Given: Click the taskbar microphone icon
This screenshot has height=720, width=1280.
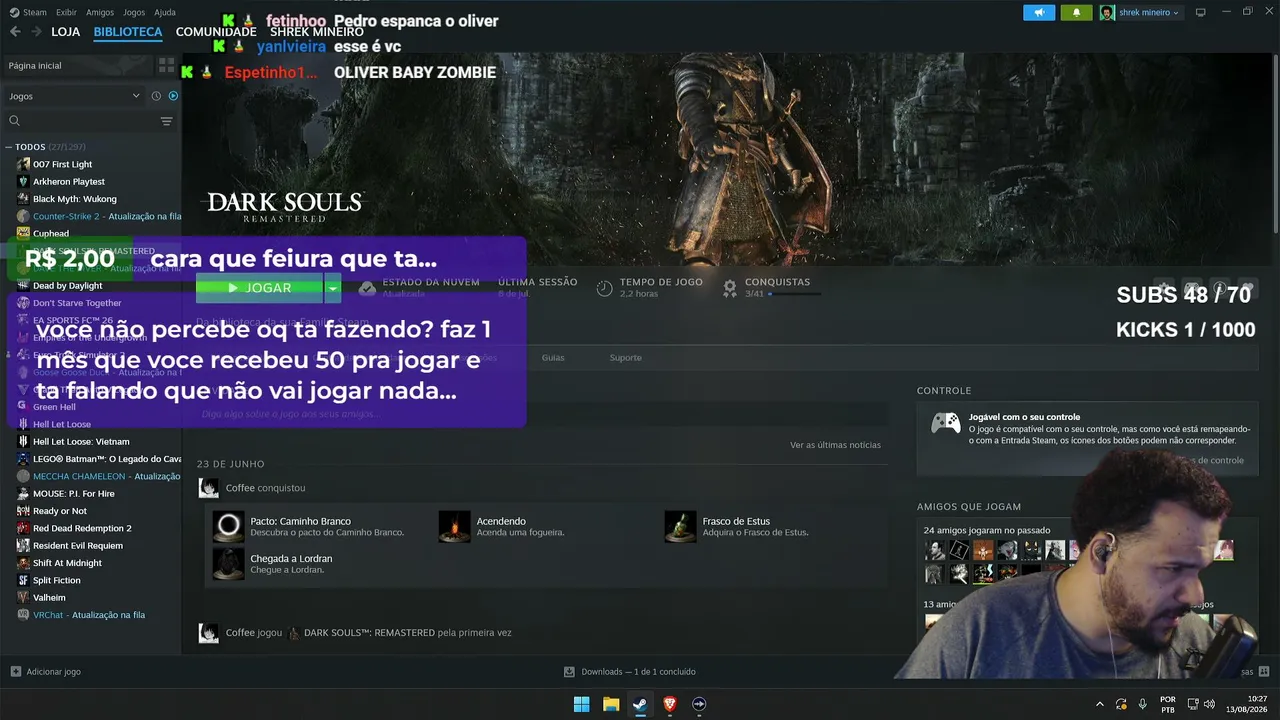Looking at the screenshot, I should coord(1142,704).
